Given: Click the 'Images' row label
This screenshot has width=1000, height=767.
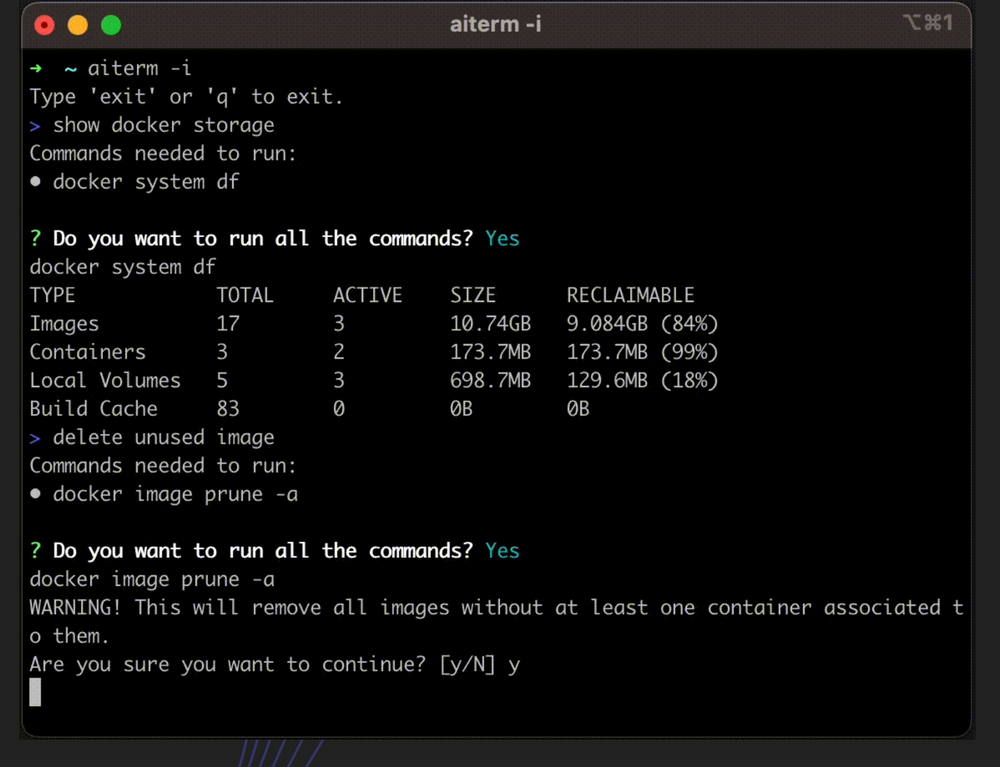Looking at the screenshot, I should pos(64,324).
